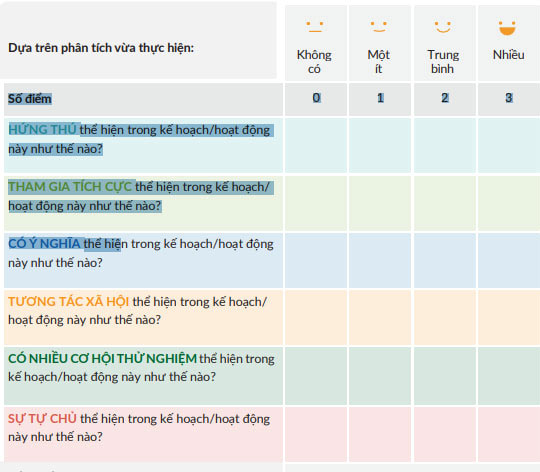Click the 'Nhiều' column label

point(509,55)
